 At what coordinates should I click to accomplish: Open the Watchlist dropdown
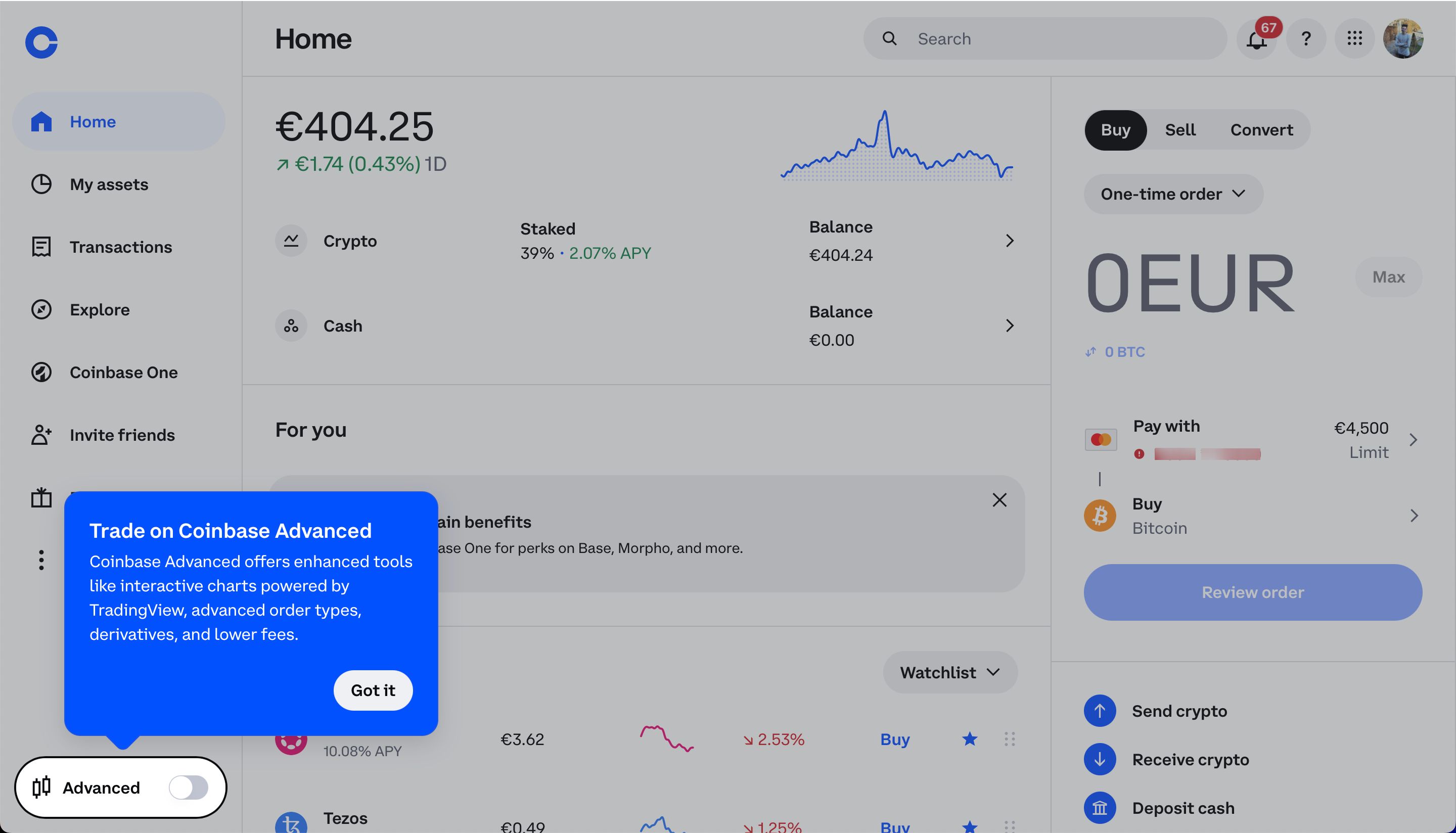click(x=950, y=672)
